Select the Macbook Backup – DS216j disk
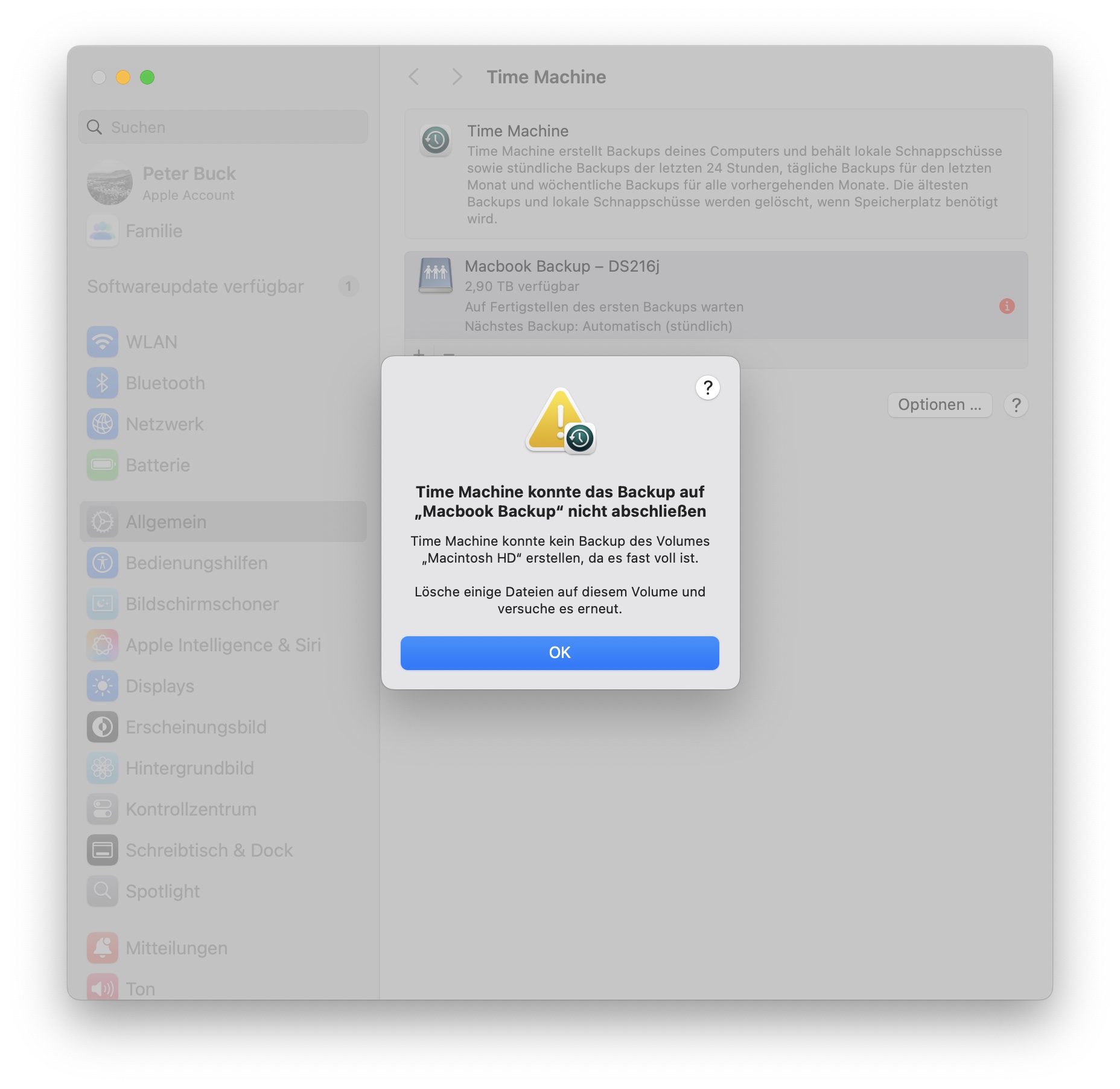 coord(716,295)
